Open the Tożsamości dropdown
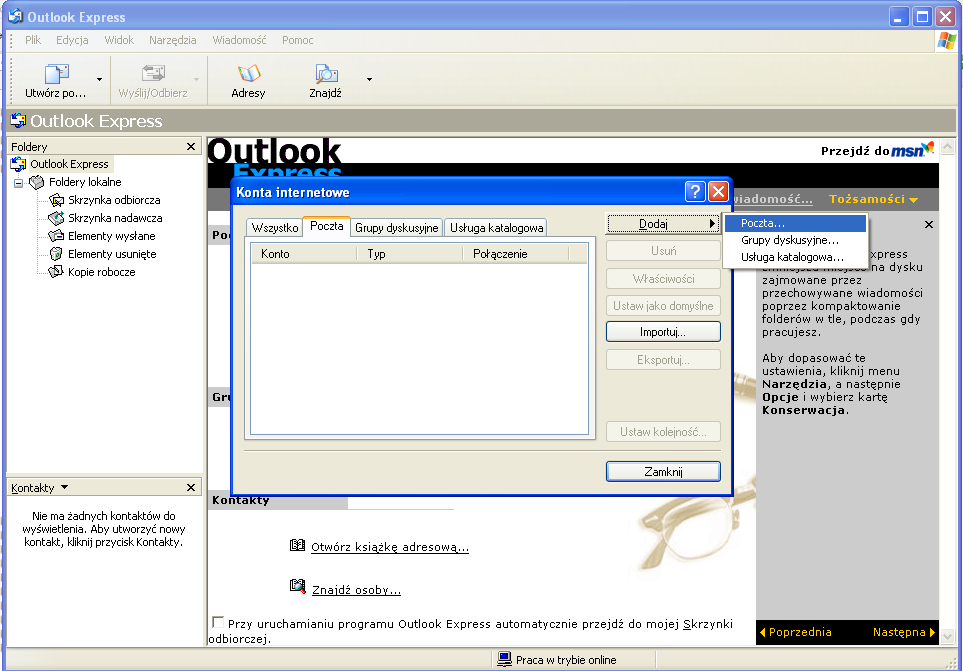 click(873, 199)
